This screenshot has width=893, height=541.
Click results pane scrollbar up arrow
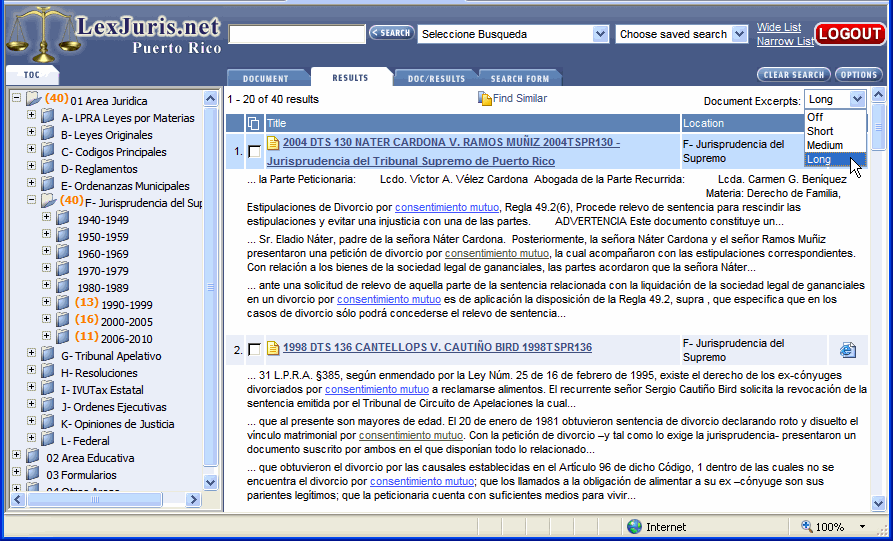pos(879,95)
